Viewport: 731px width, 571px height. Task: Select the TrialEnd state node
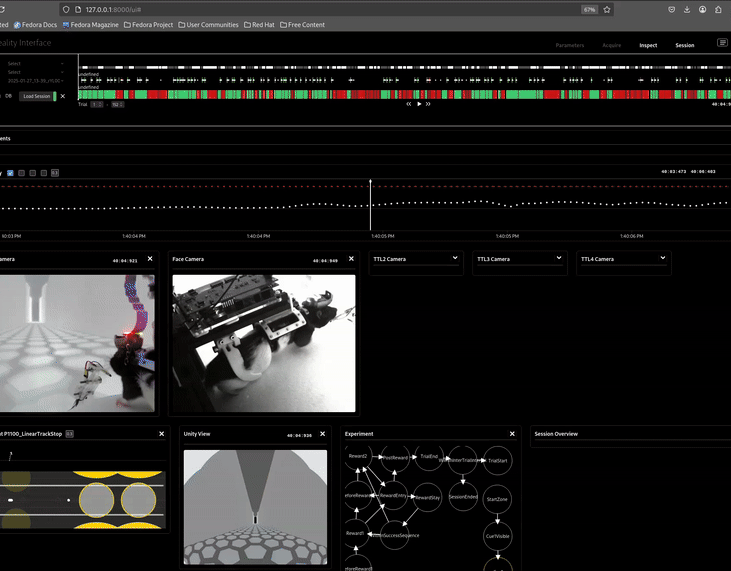[429, 456]
